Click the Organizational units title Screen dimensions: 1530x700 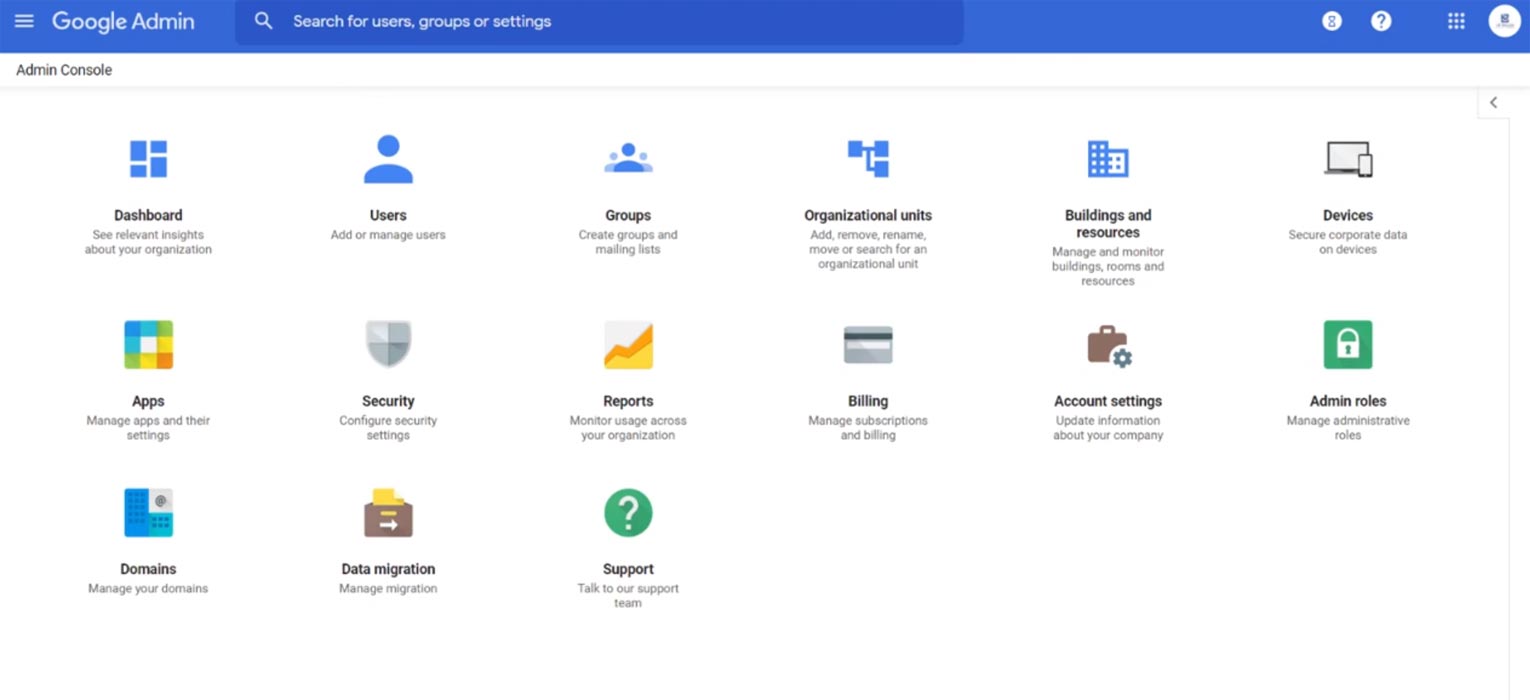[x=868, y=215]
